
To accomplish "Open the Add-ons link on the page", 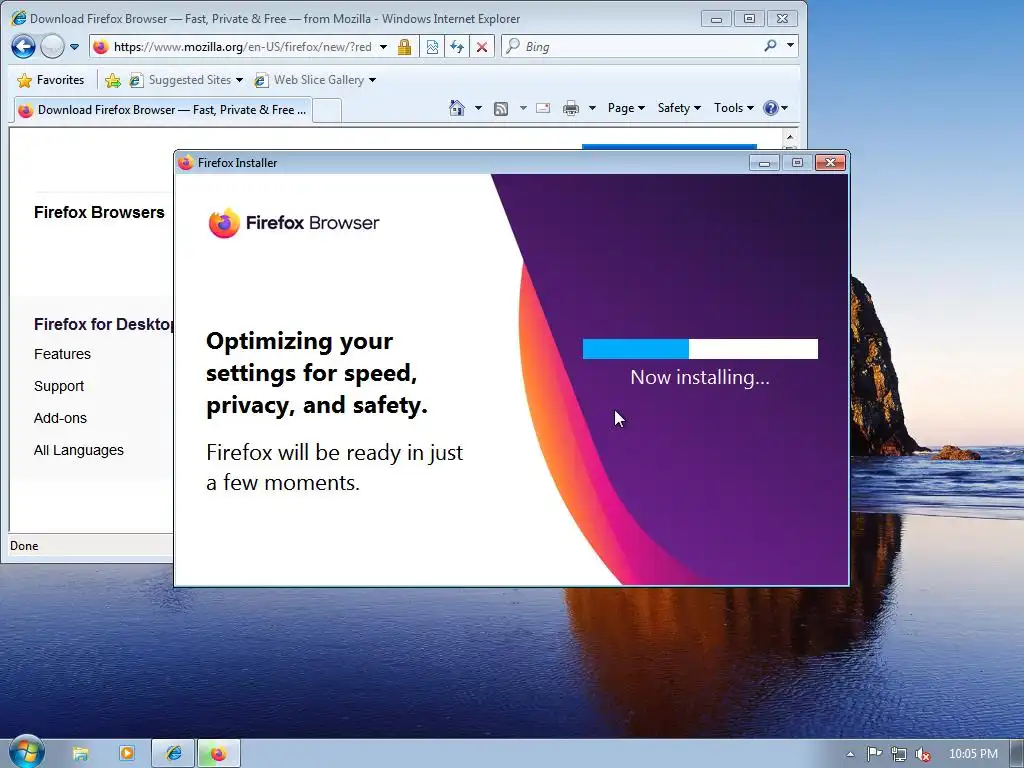I will coord(60,418).
